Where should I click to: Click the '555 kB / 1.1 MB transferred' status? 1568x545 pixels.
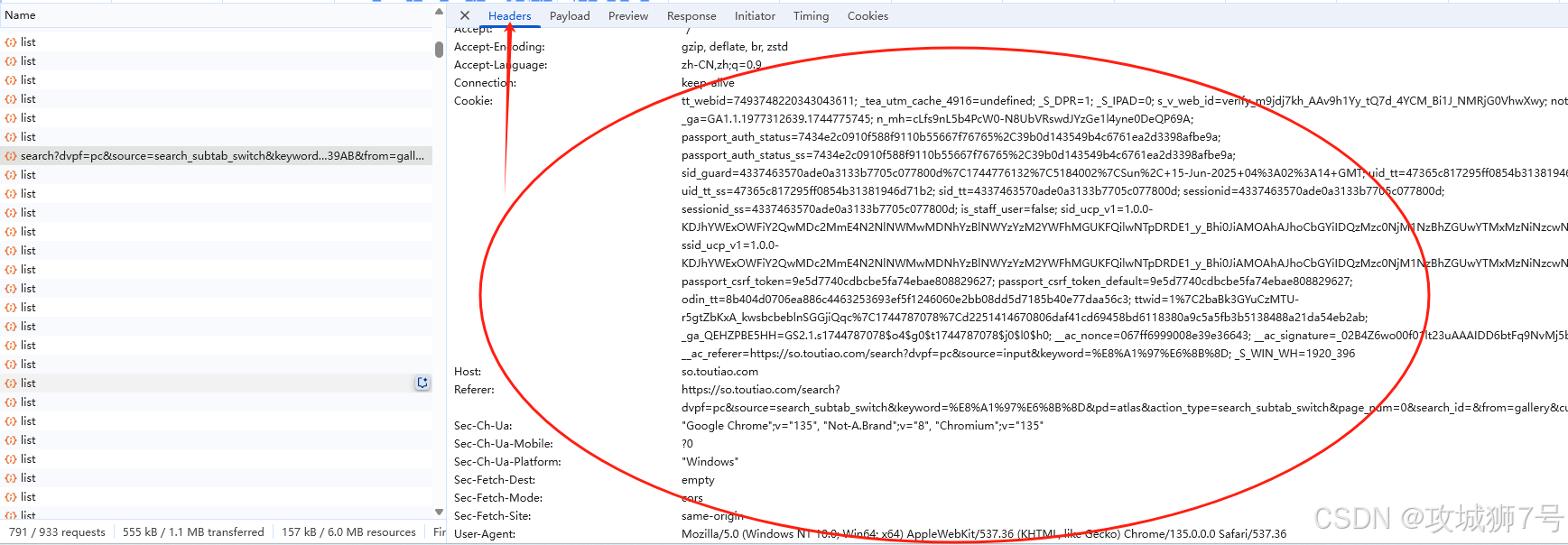pos(193,532)
